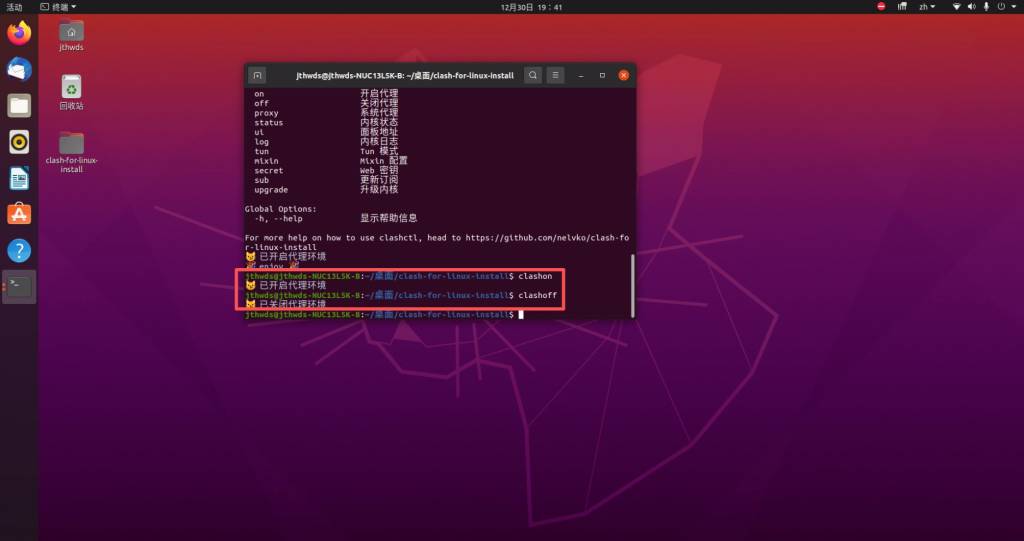Image resolution: width=1024 pixels, height=541 pixels.
Task: Click the terminal search icon
Action: click(x=533, y=75)
